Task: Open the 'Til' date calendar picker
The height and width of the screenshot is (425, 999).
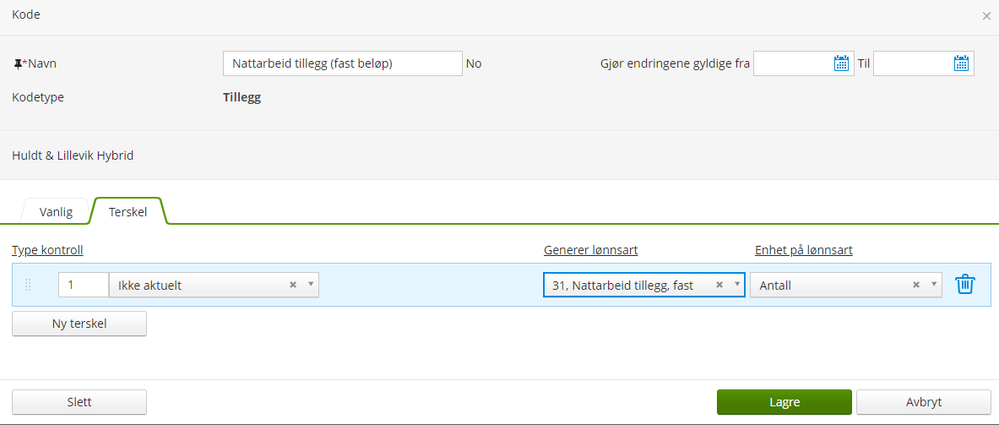Action: click(x=961, y=63)
